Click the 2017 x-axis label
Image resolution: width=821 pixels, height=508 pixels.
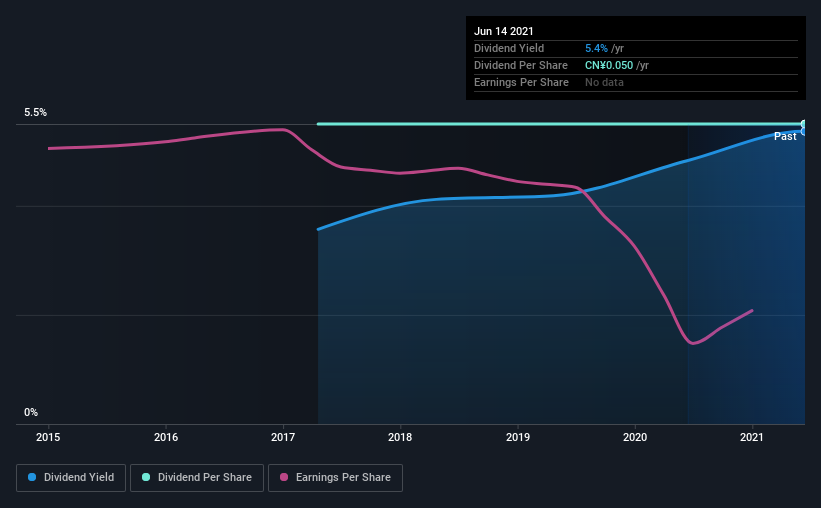tap(283, 437)
